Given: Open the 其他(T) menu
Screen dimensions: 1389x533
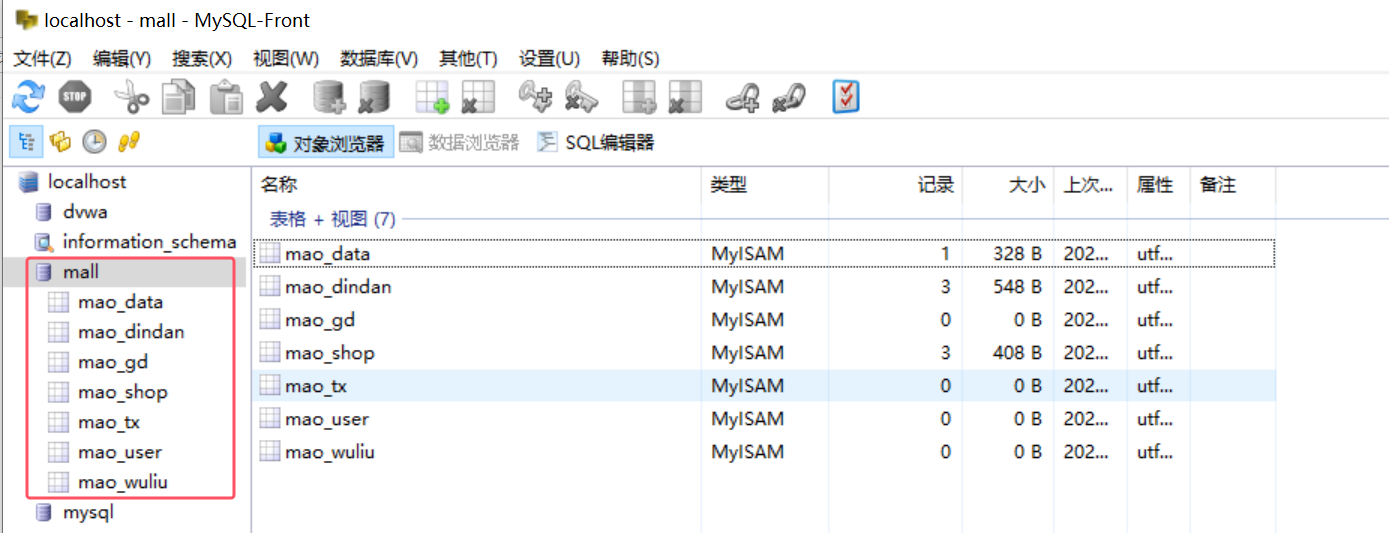Looking at the screenshot, I should coord(468,58).
